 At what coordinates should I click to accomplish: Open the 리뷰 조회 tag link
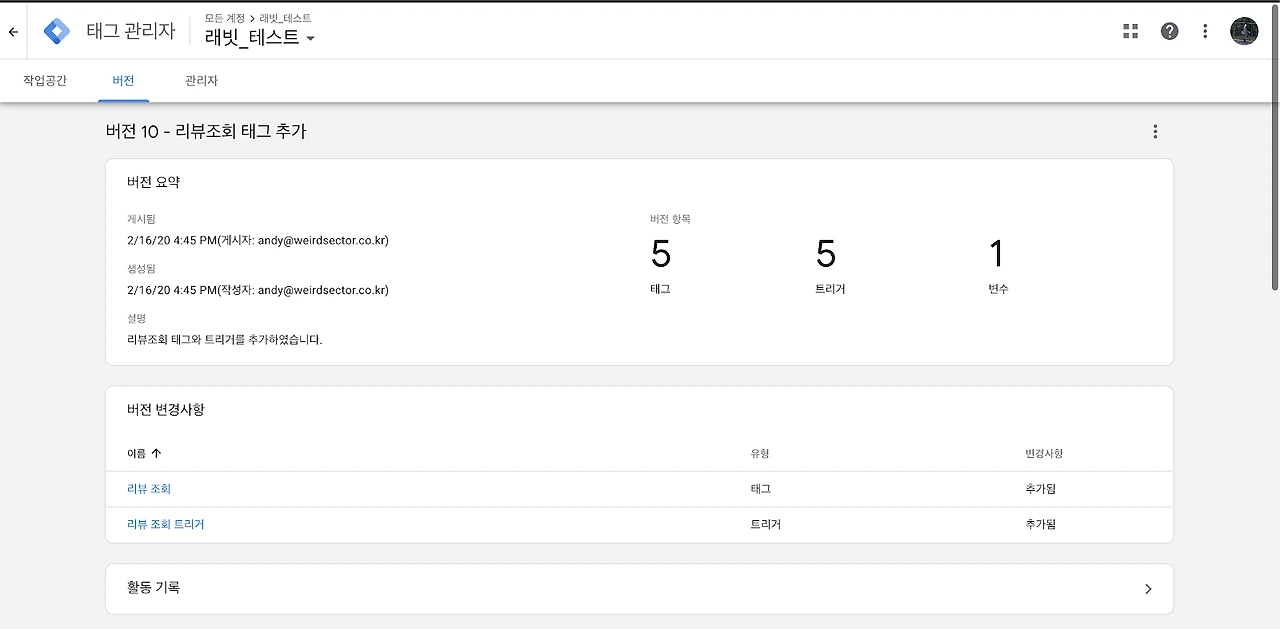coord(149,489)
